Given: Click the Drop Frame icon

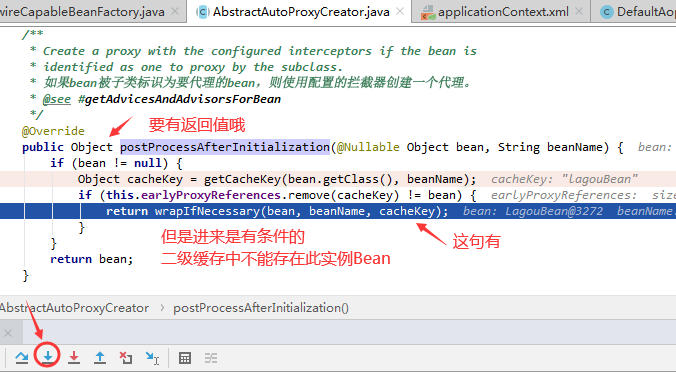Looking at the screenshot, I should click(126, 358).
